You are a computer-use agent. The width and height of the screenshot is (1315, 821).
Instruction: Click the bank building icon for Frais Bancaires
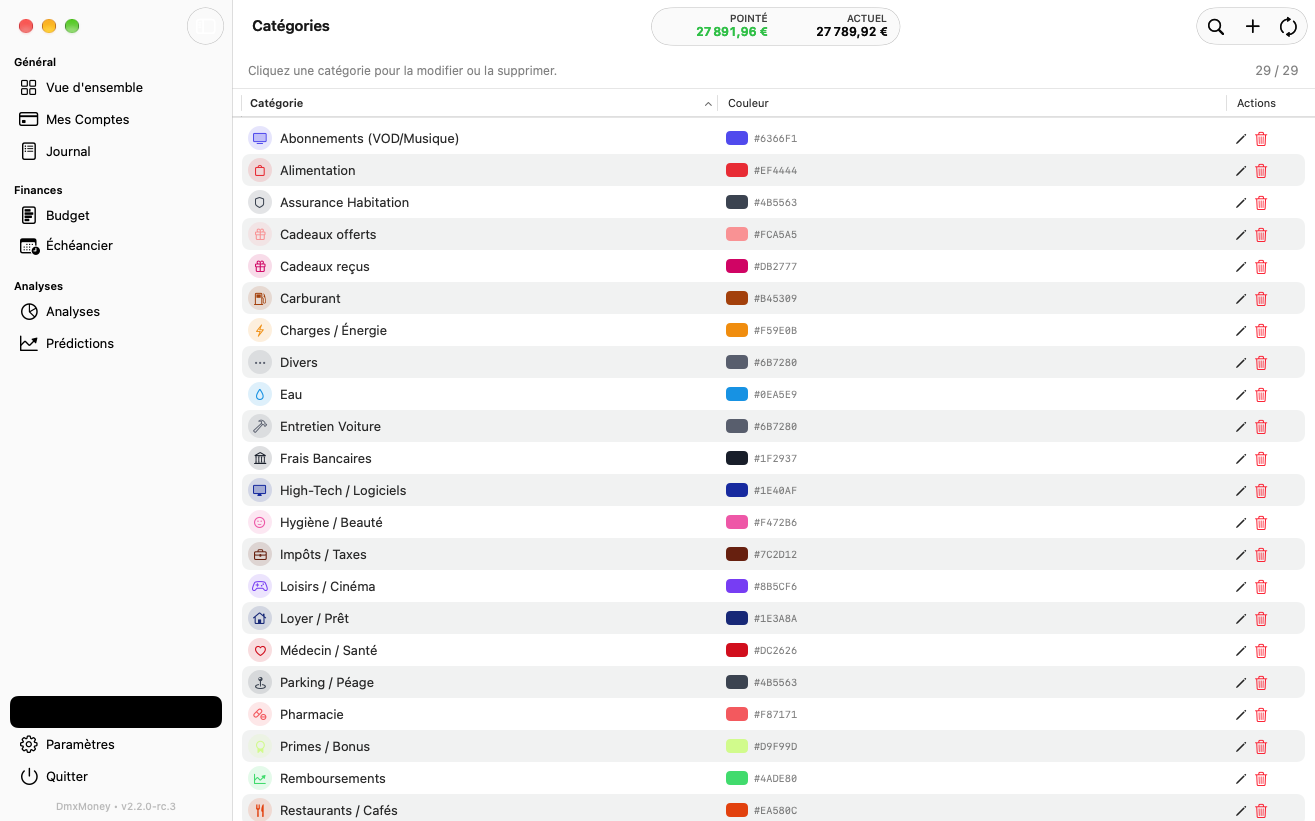pos(260,458)
